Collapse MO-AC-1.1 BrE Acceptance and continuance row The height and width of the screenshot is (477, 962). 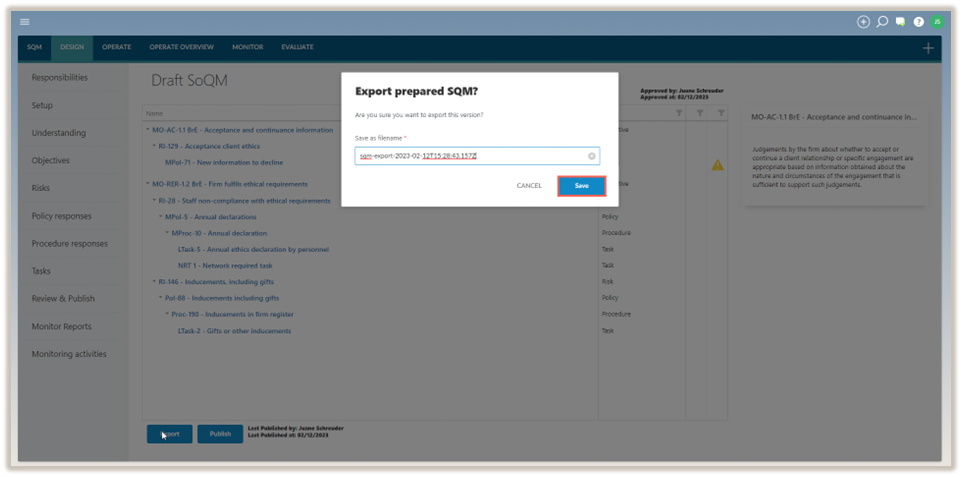[x=148, y=130]
